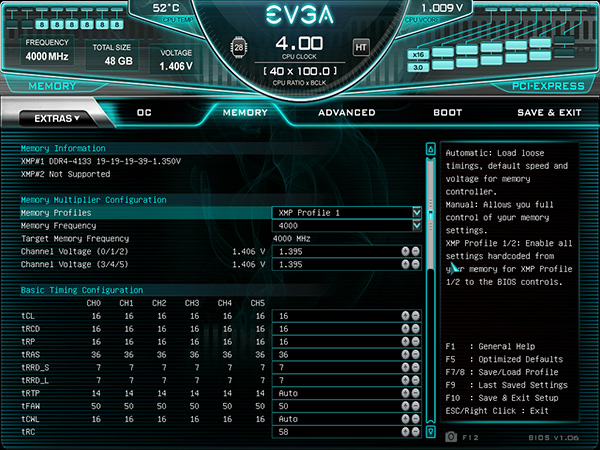
Task: Increase tCL value with plus icon
Action: (406, 316)
